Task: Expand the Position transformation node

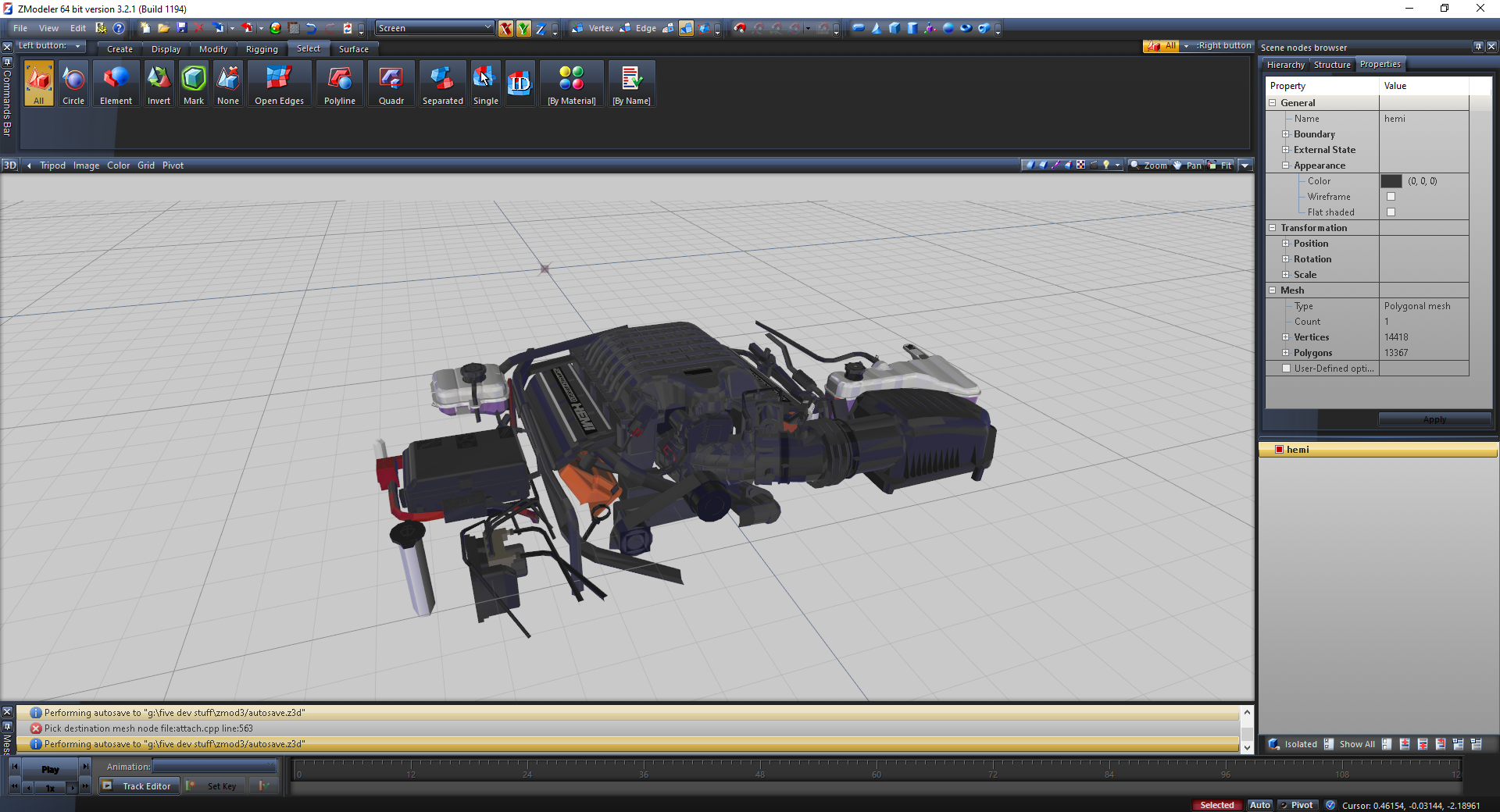Action: tap(1285, 244)
